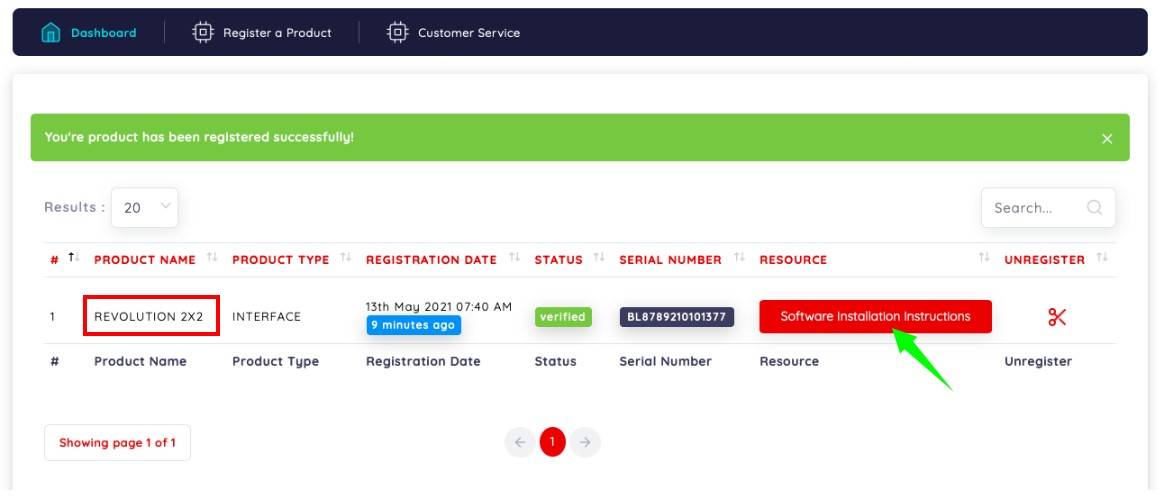This screenshot has width=1158, height=503.
Task: Dismiss the green success notification
Action: [1106, 138]
